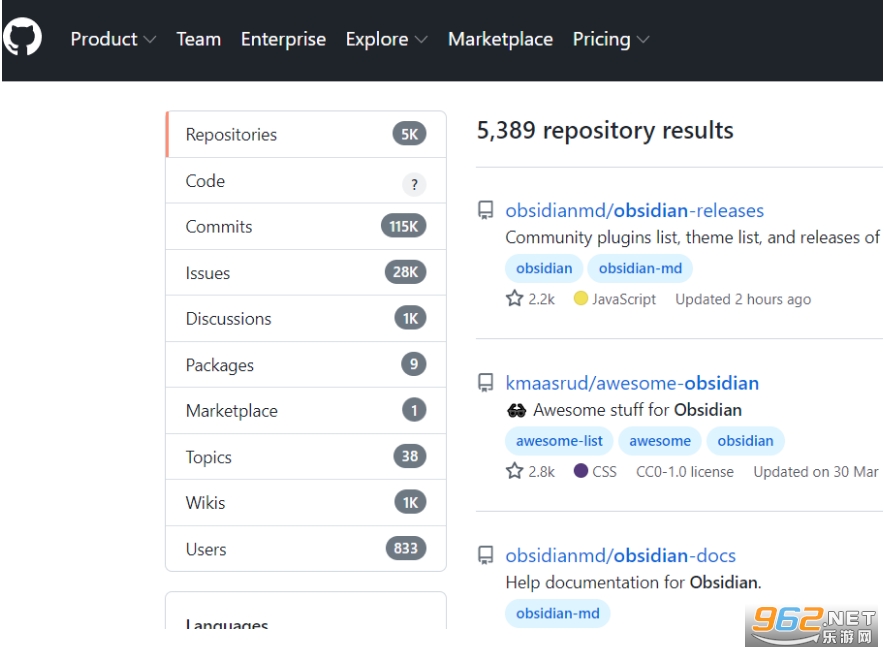Screen dimensions: 884x653
Task: Click the JavaScript language label
Action: [x=624, y=299]
